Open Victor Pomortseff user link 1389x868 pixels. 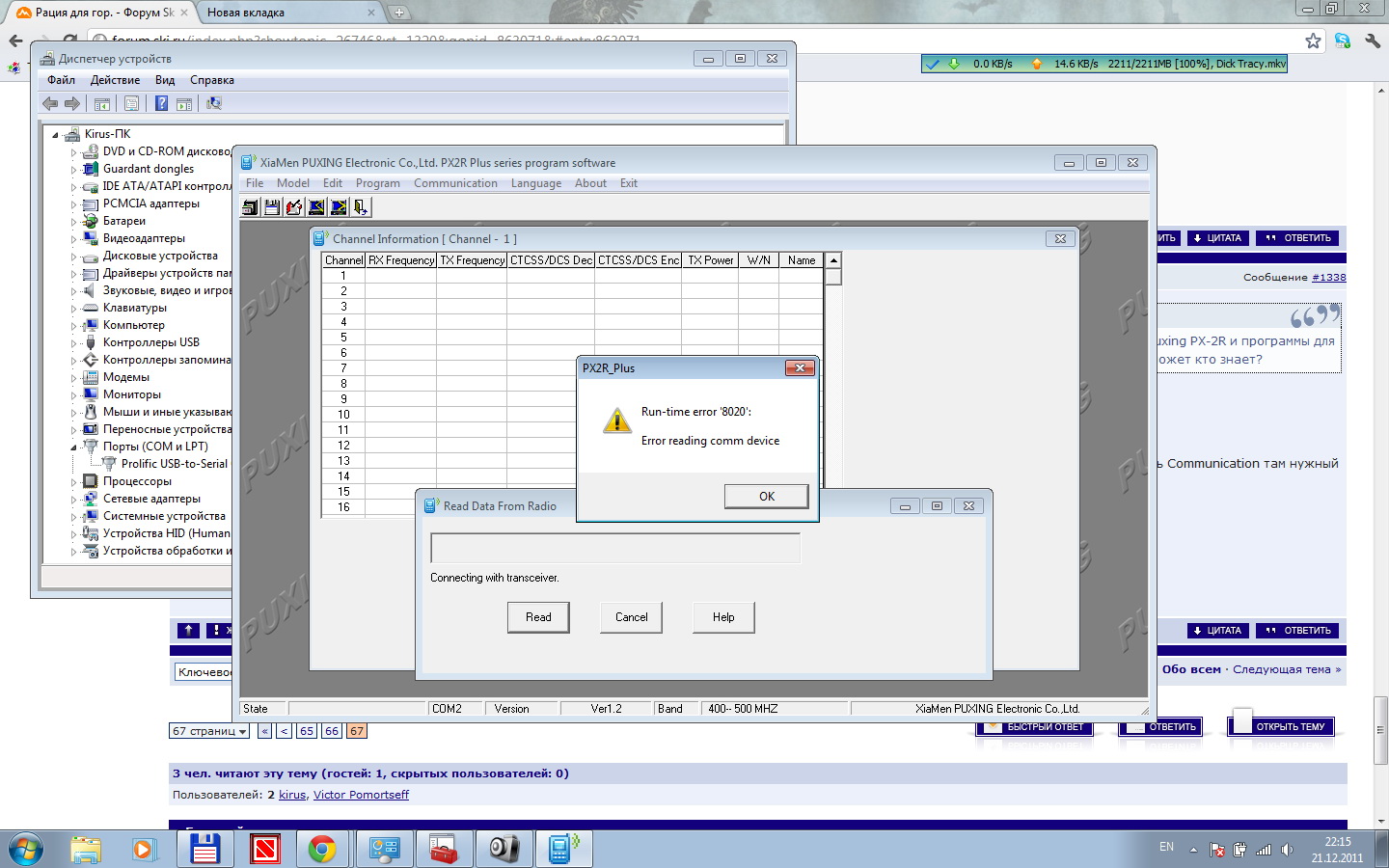361,795
